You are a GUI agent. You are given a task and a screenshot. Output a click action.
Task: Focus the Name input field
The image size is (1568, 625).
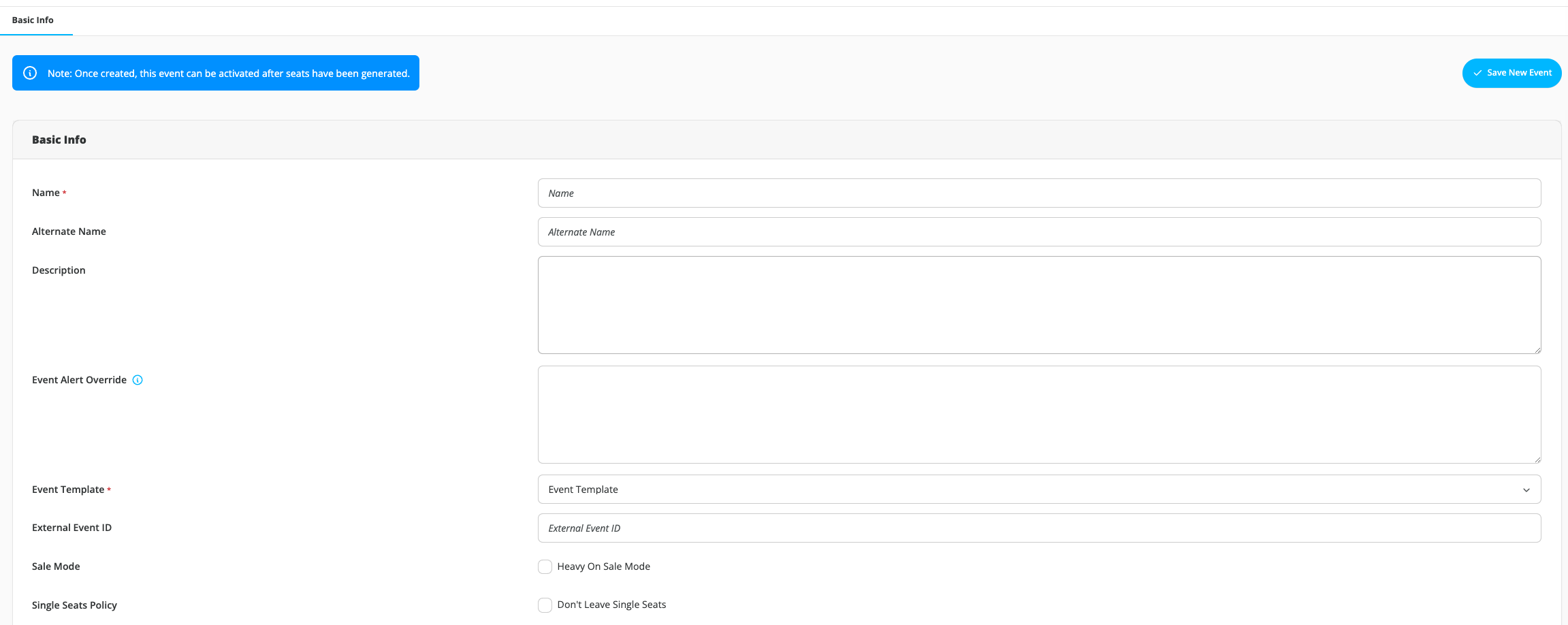tap(1039, 193)
